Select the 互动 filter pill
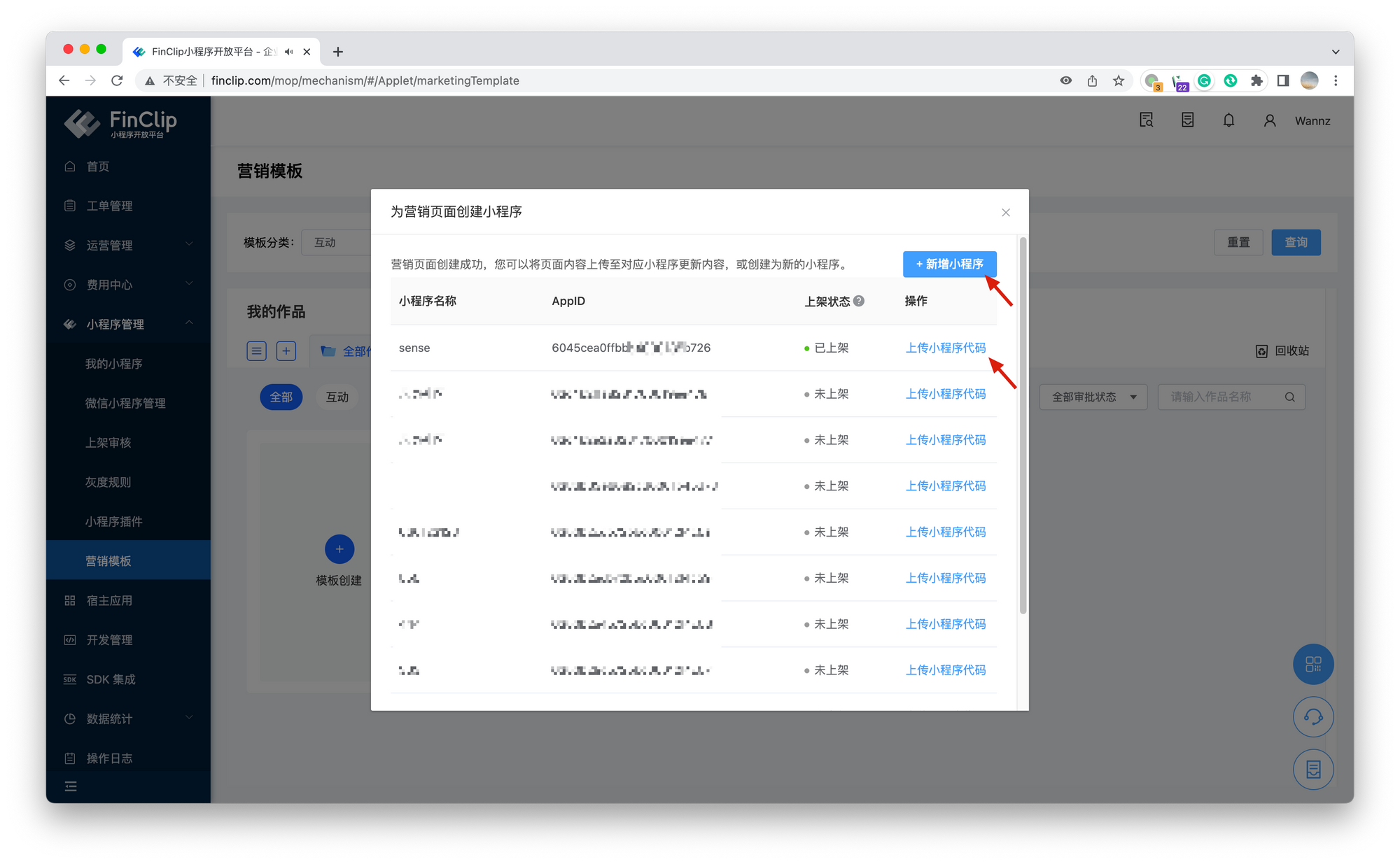Viewport: 1400px width, 864px height. click(x=337, y=397)
